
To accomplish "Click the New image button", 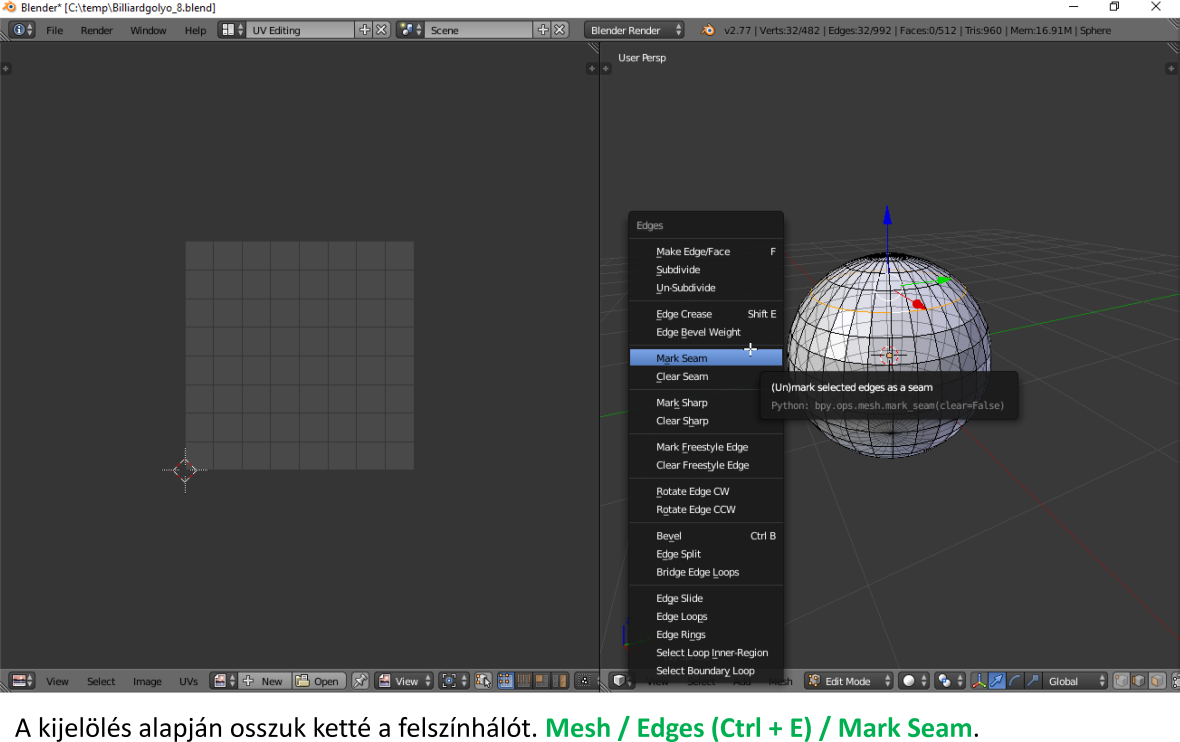I will point(264,681).
